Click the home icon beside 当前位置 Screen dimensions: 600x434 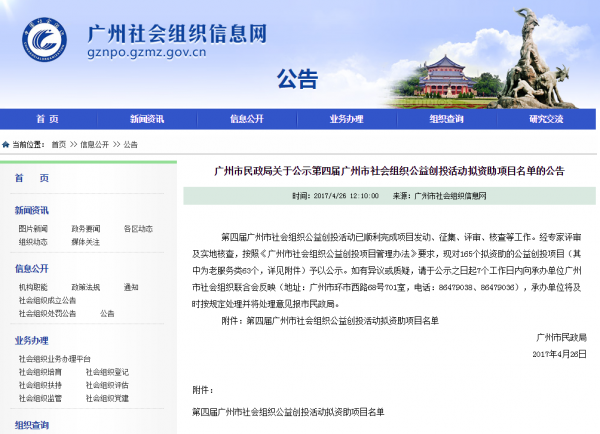pos(6,145)
